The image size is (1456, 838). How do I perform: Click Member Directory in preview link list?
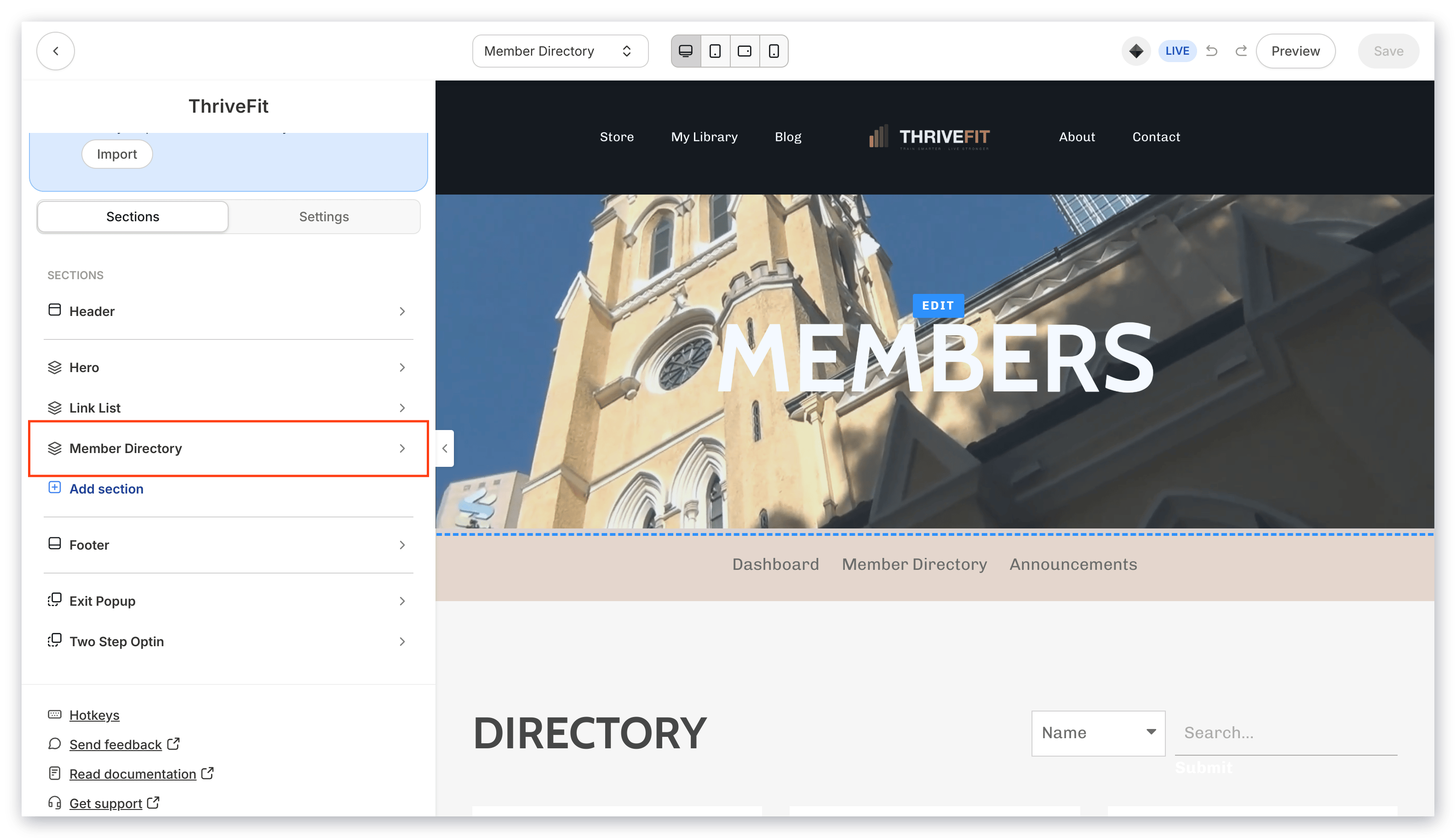[914, 564]
